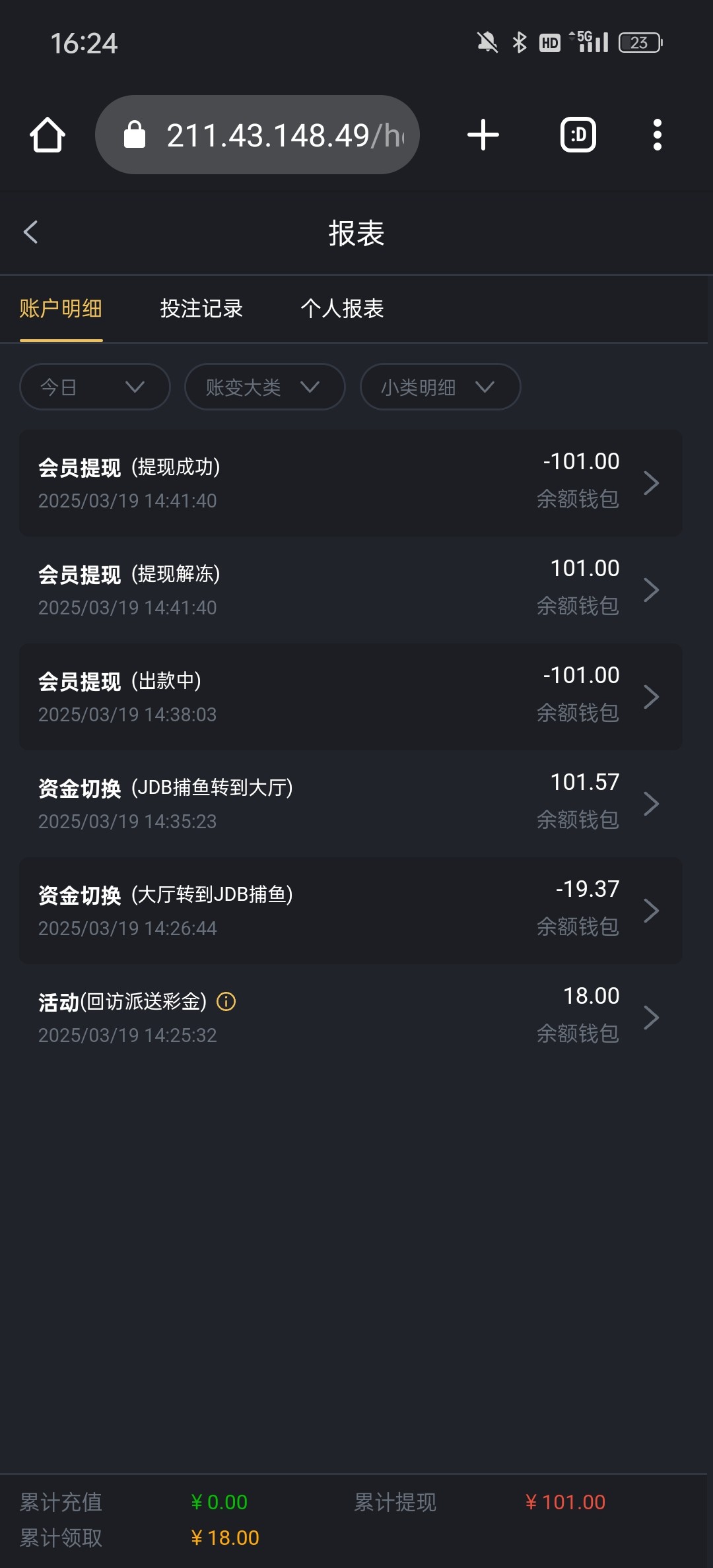
Task: Select the 账户明细 tab
Action: (x=61, y=309)
